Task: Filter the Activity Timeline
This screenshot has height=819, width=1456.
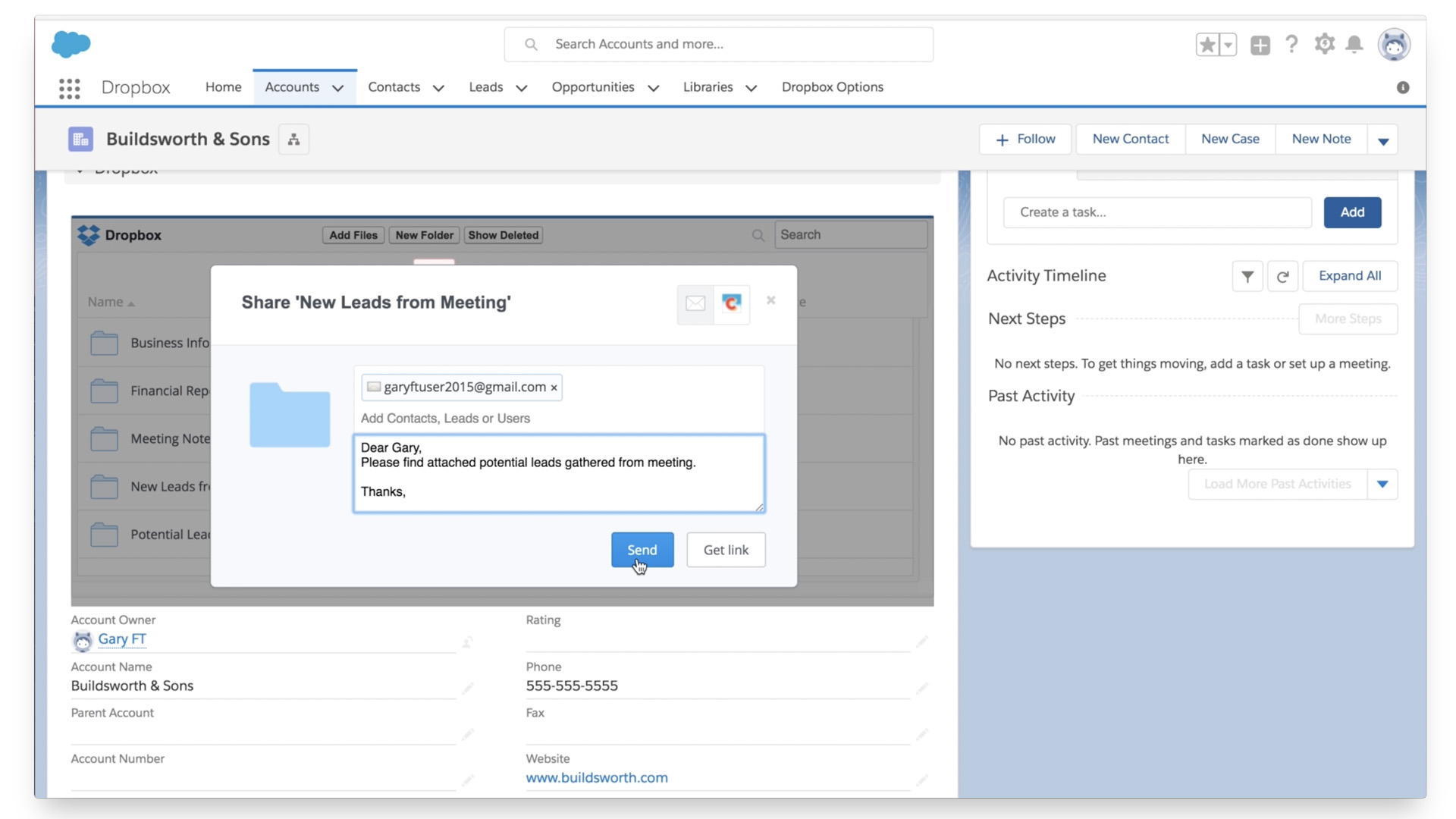Action: [x=1247, y=277]
